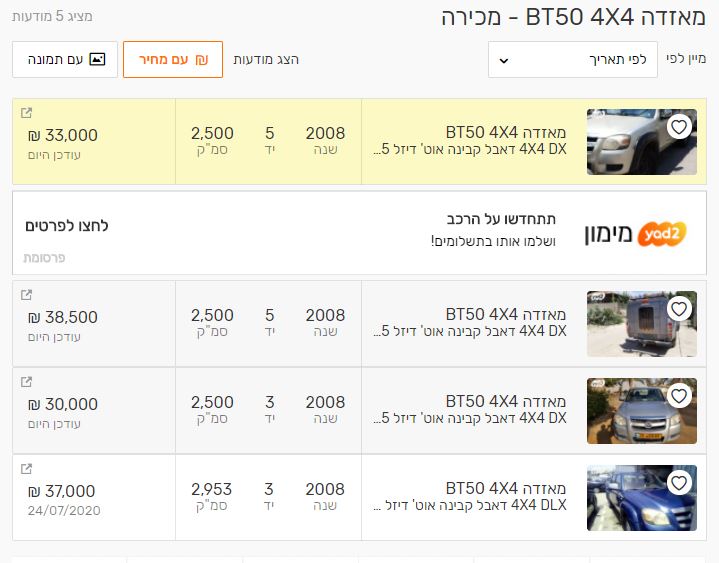Open 37,000 ₪ listing in new tab icon
Screen dimensions: 719x563
pyautogui.click(x=26, y=469)
